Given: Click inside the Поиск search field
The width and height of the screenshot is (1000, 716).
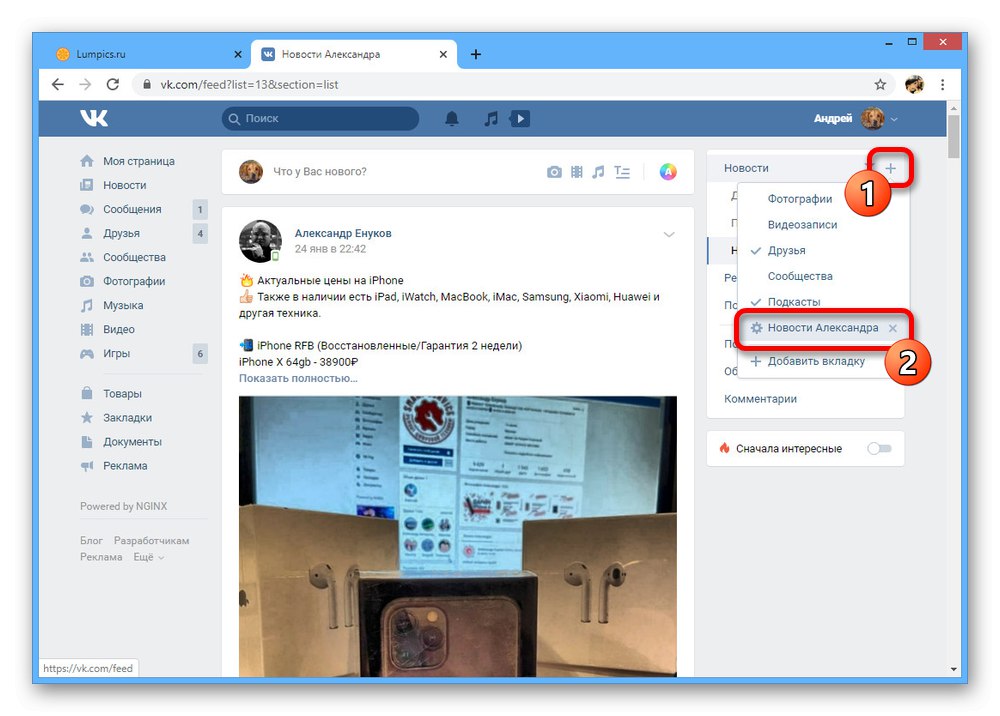Looking at the screenshot, I should tap(320, 118).
